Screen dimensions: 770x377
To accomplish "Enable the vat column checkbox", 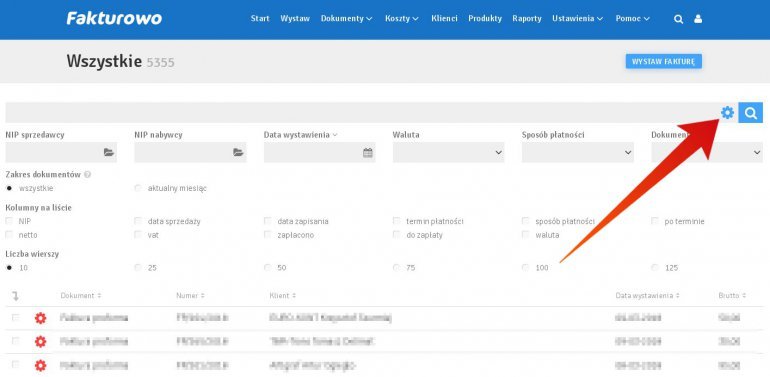I will [138, 235].
